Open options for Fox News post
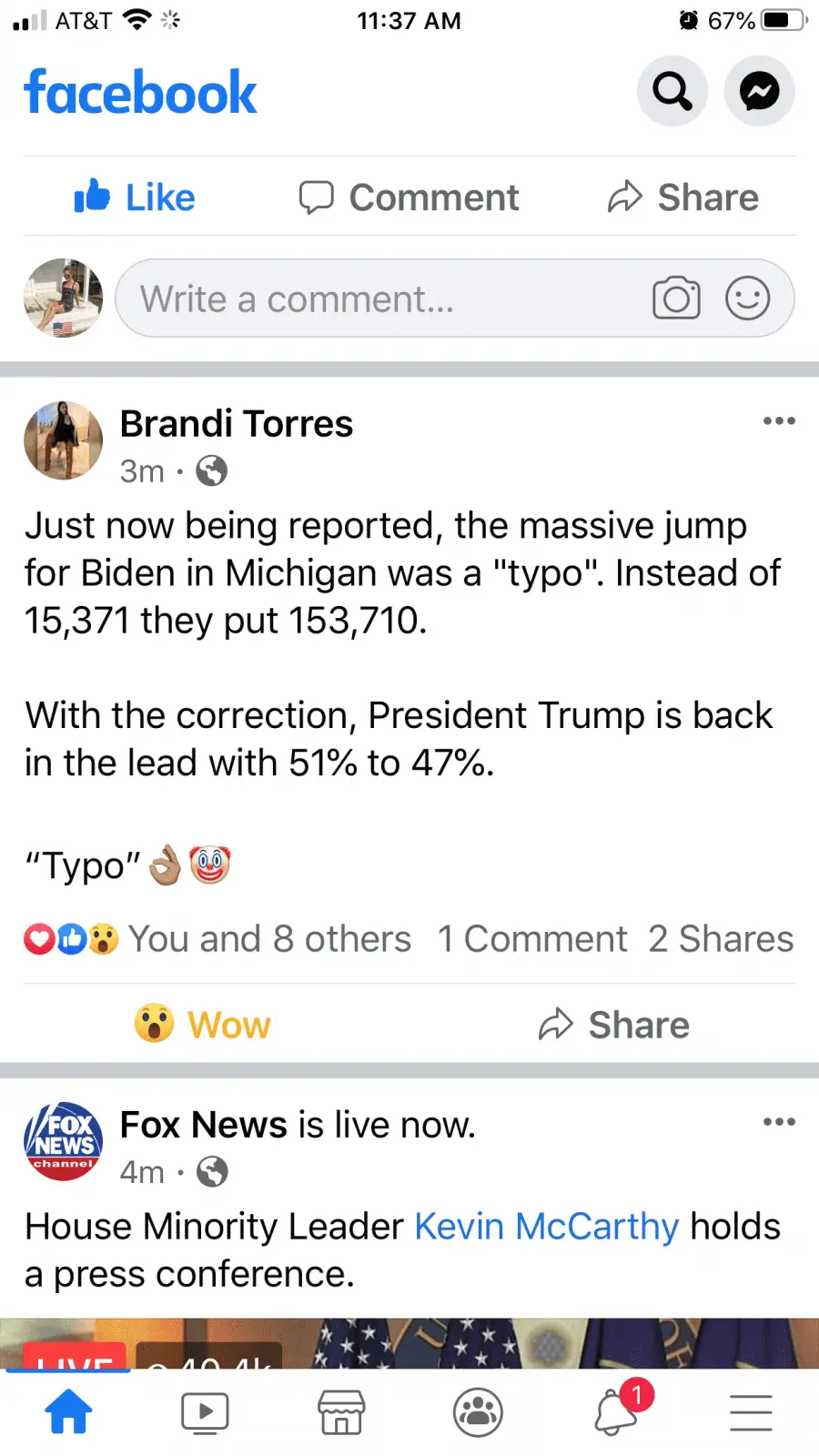This screenshot has width=819, height=1456. click(x=779, y=1122)
